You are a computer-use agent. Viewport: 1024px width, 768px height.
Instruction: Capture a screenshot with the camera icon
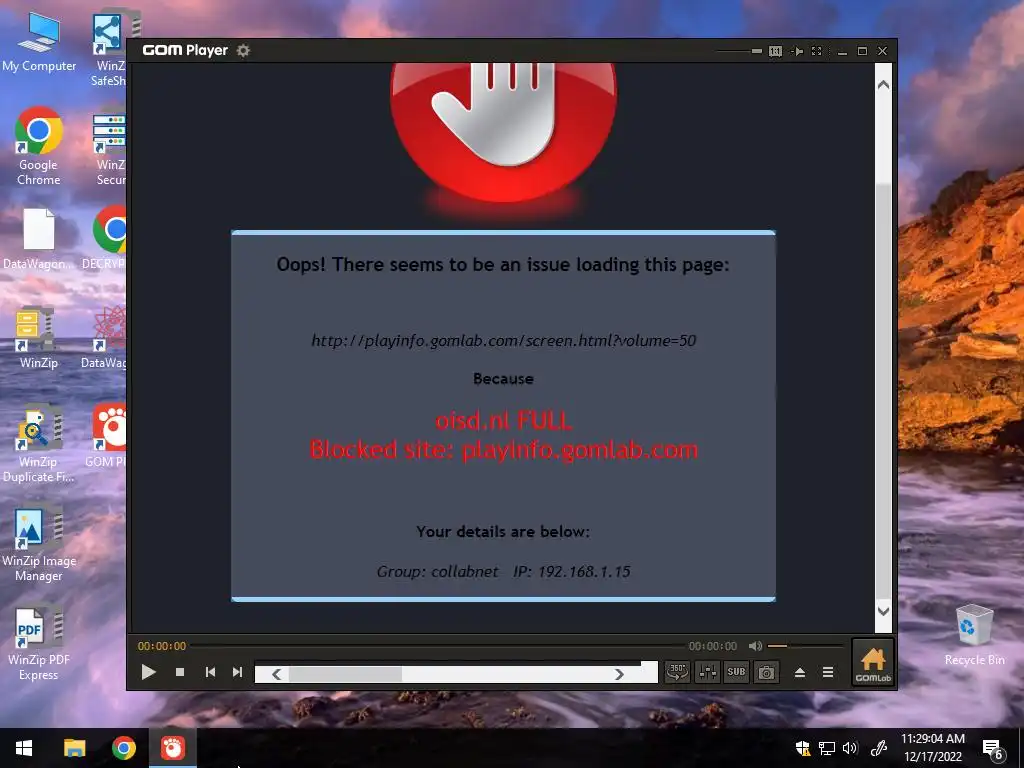tap(766, 671)
